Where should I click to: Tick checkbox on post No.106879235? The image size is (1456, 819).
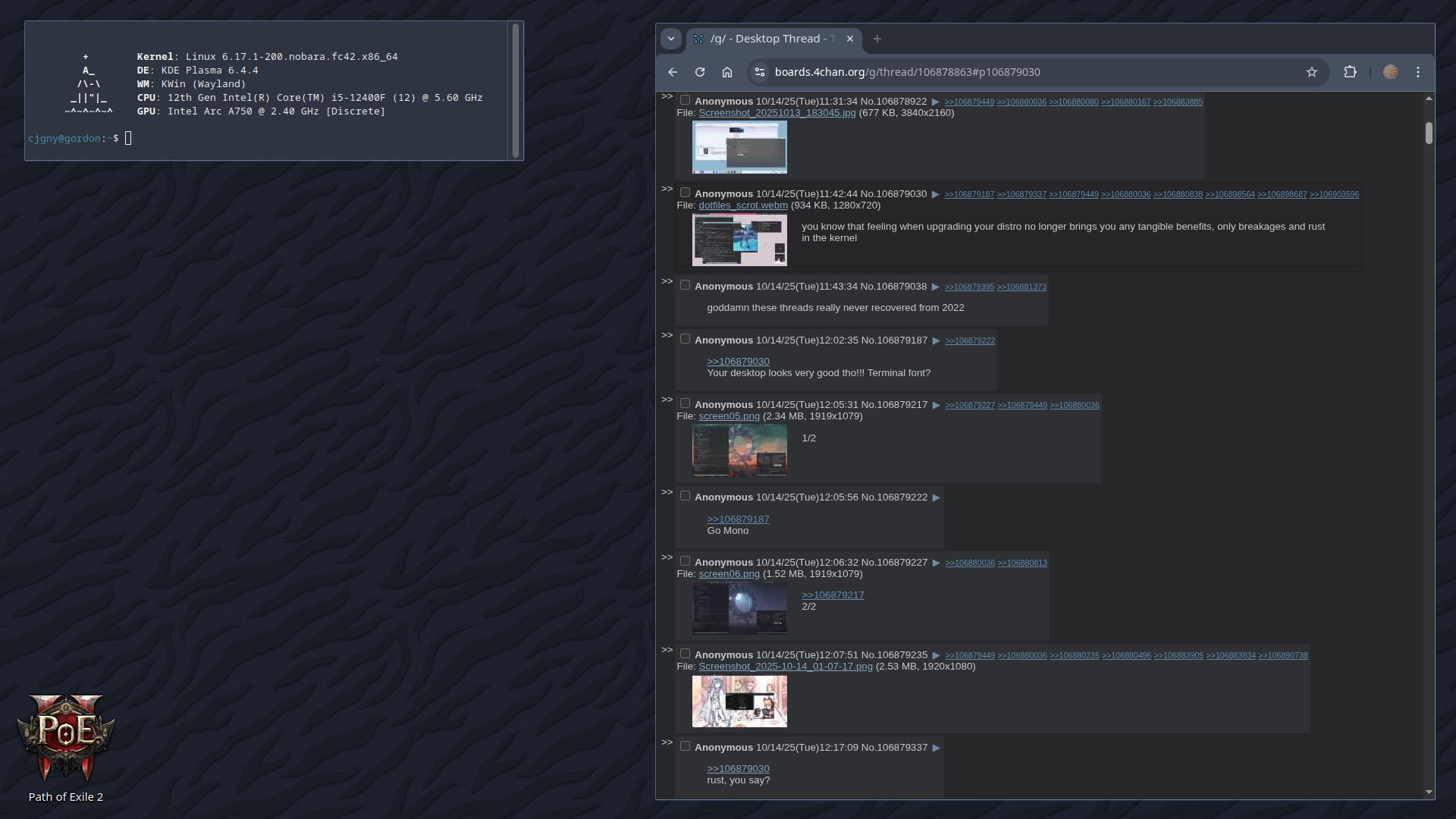click(x=685, y=654)
